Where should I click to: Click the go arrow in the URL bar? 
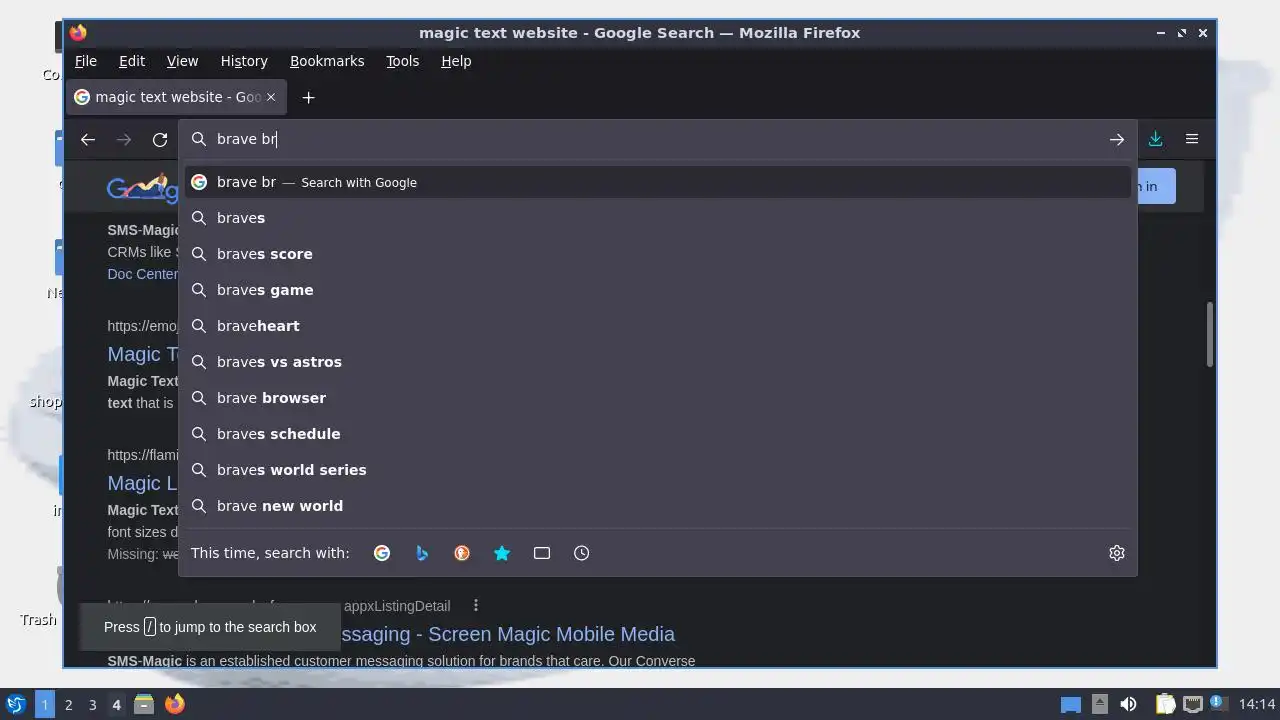point(1117,140)
